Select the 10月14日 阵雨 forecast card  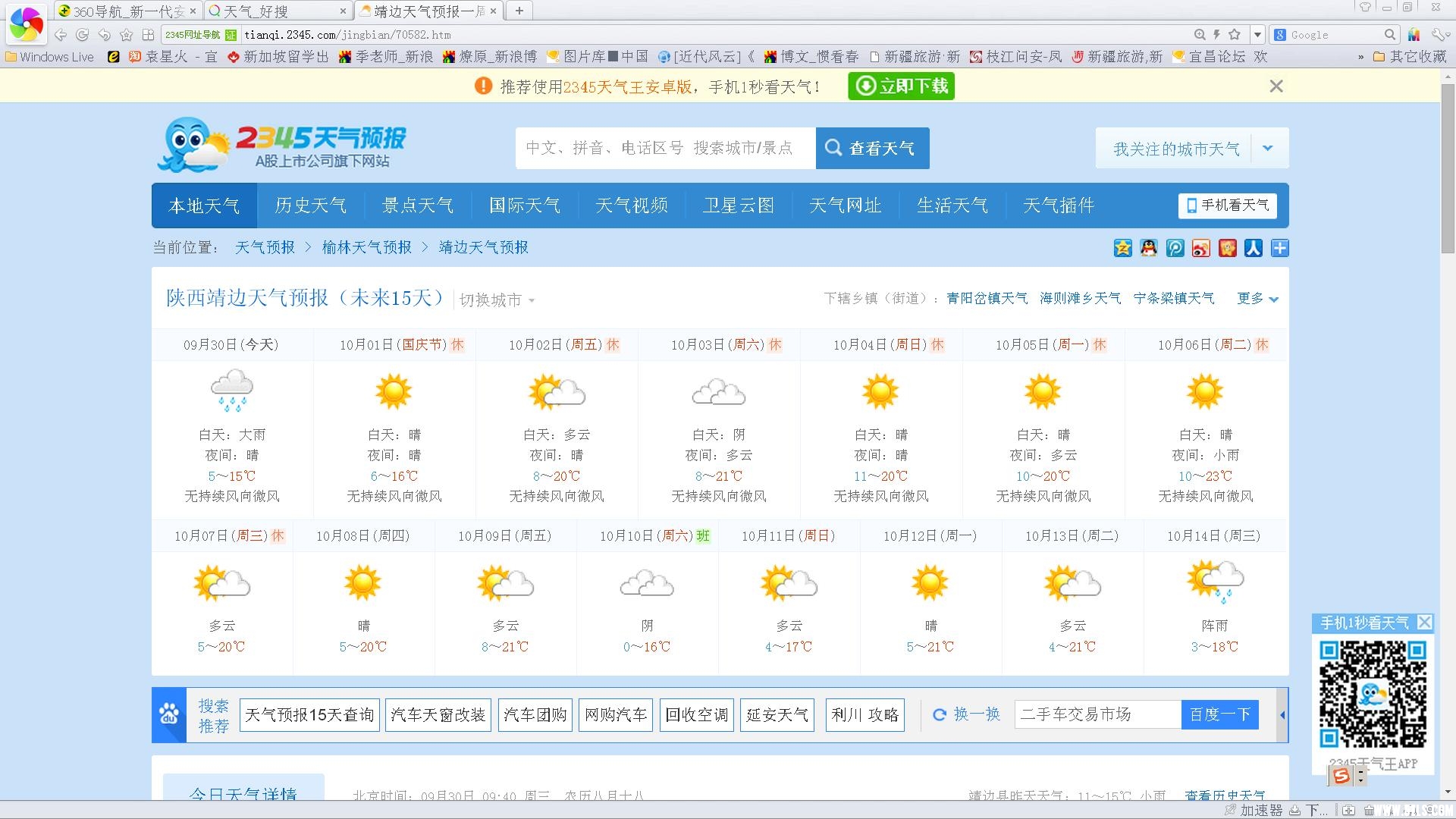[1214, 598]
